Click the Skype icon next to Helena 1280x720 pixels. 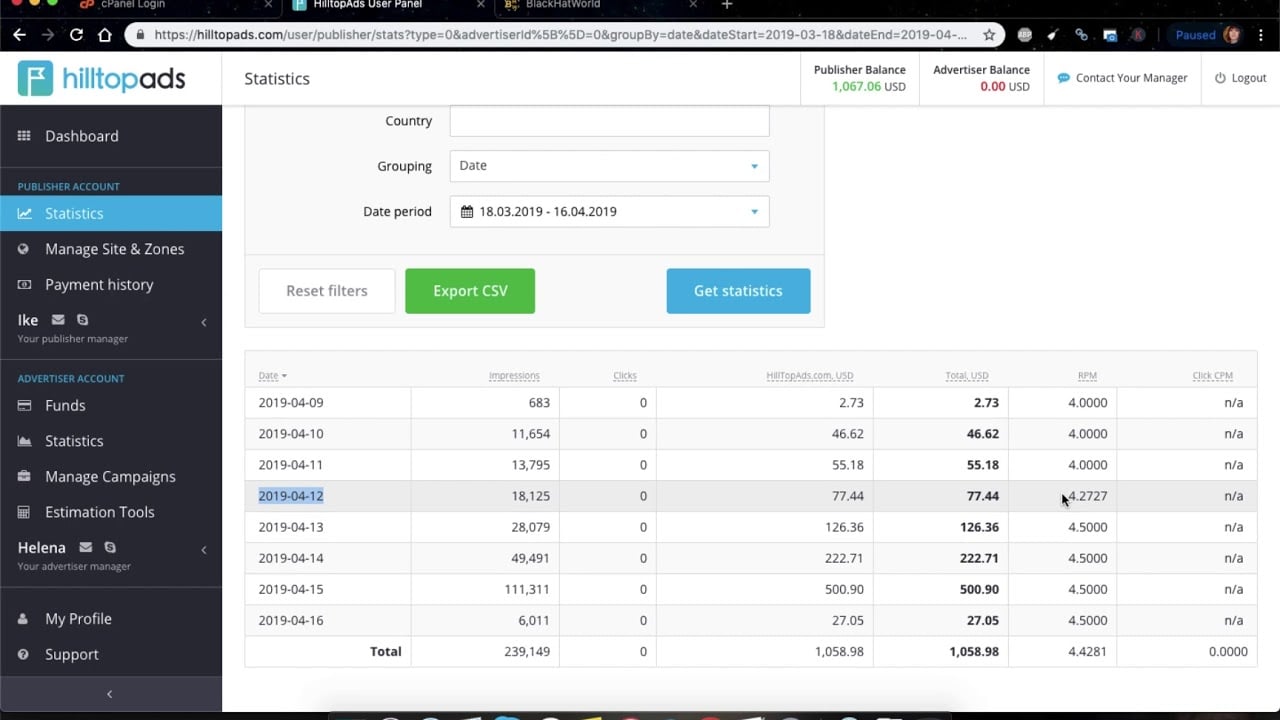pos(110,548)
